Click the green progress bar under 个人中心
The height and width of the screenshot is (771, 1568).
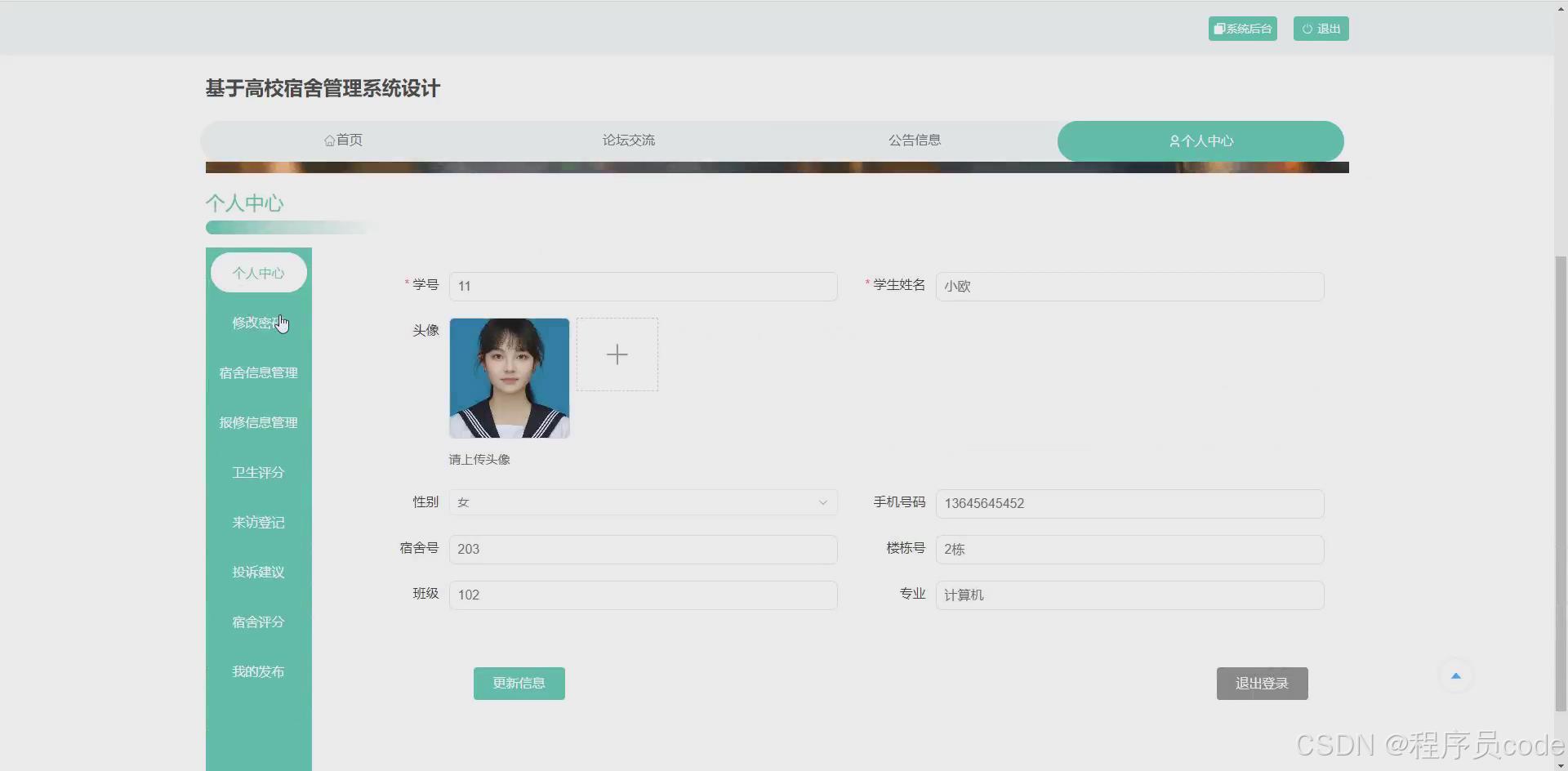coord(286,227)
